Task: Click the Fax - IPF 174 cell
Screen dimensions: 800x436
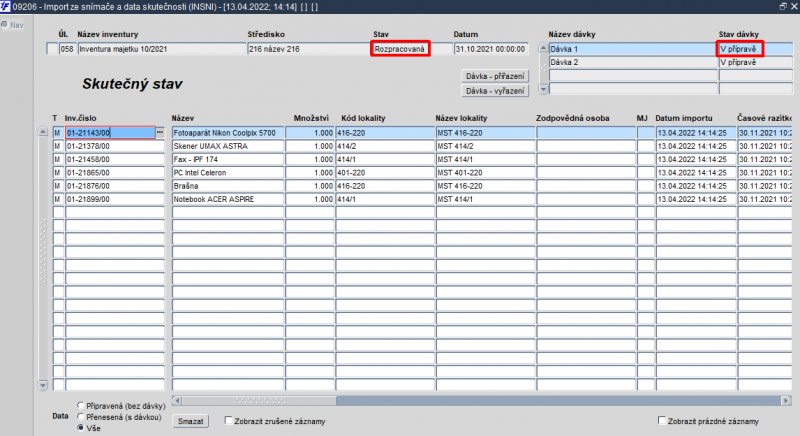Action: pos(228,159)
